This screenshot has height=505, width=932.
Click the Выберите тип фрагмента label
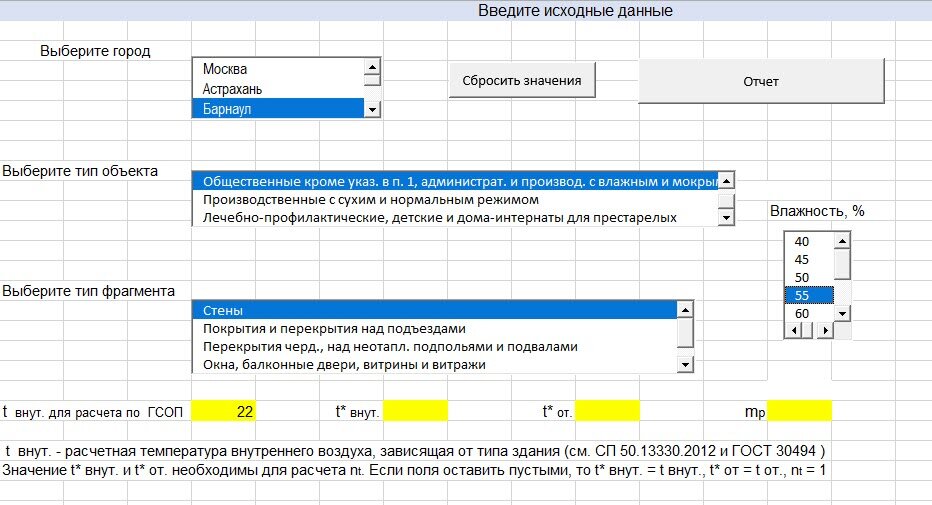89,291
